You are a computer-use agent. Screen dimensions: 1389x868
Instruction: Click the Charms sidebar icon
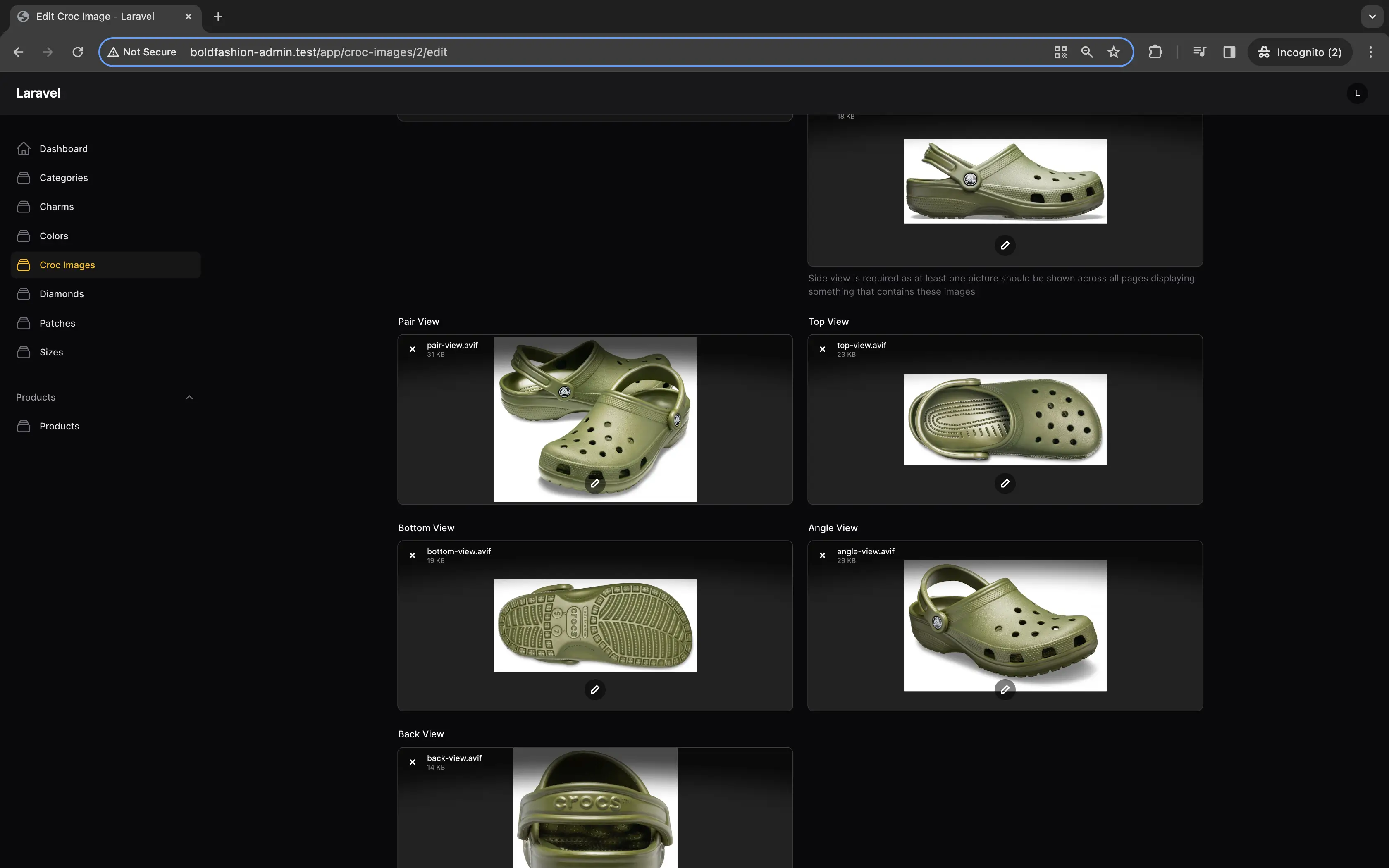[x=24, y=207]
